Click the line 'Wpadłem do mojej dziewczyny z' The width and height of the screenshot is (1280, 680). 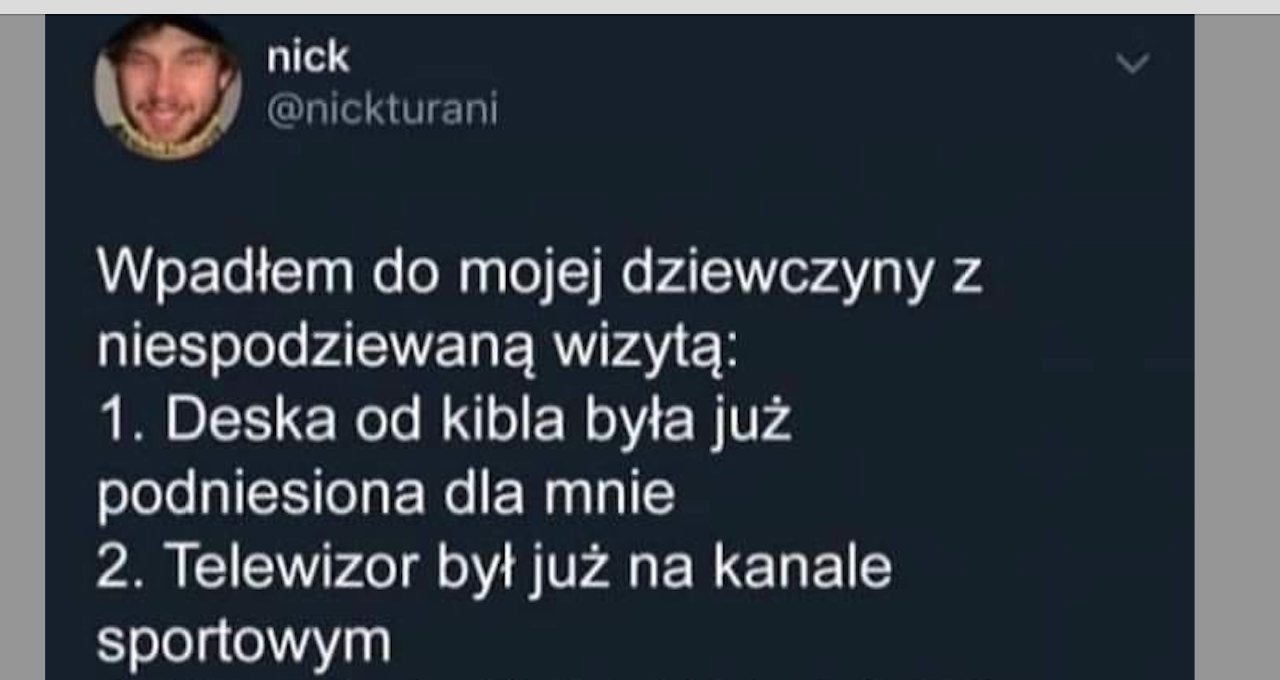coord(540,276)
